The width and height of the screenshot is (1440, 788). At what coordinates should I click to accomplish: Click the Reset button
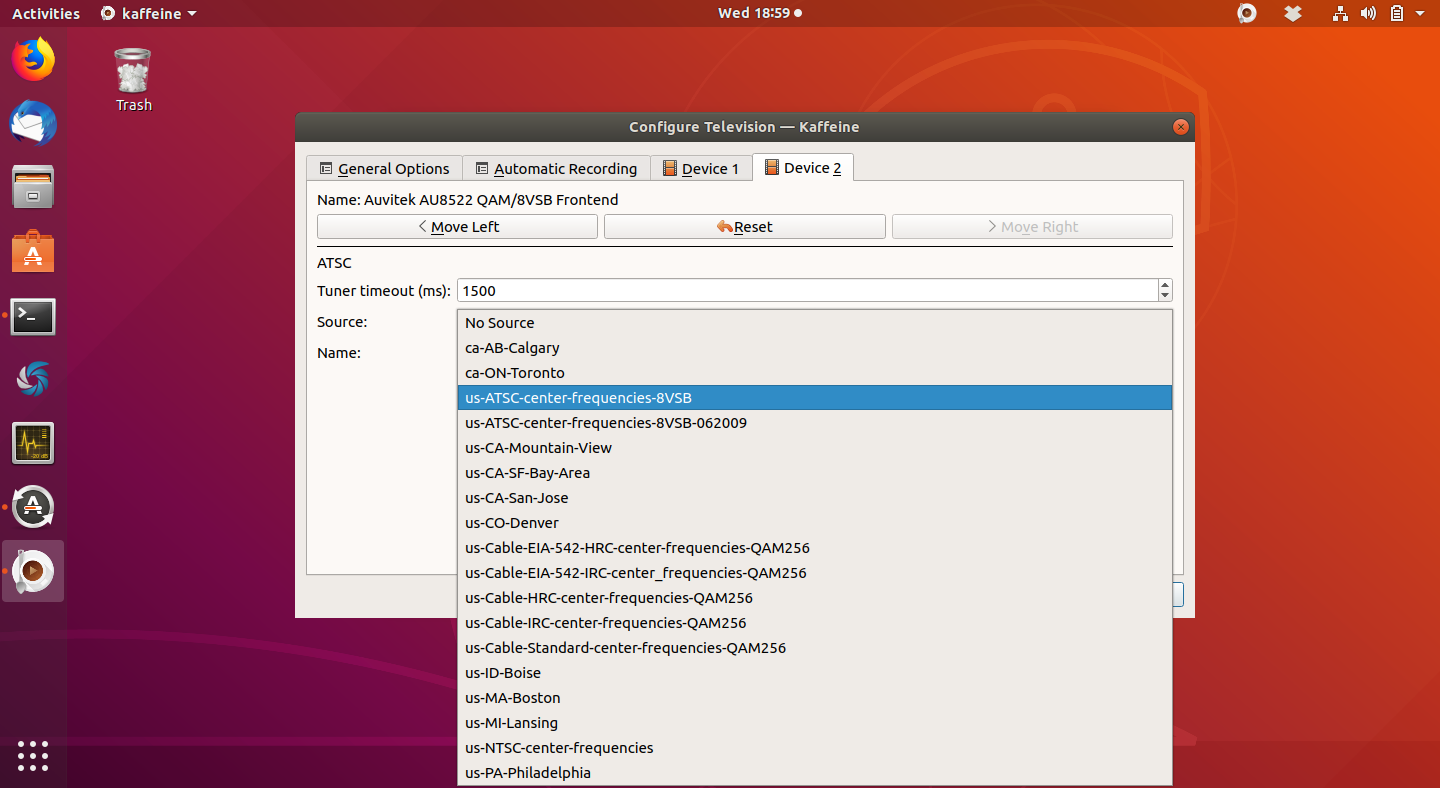pyautogui.click(x=745, y=226)
